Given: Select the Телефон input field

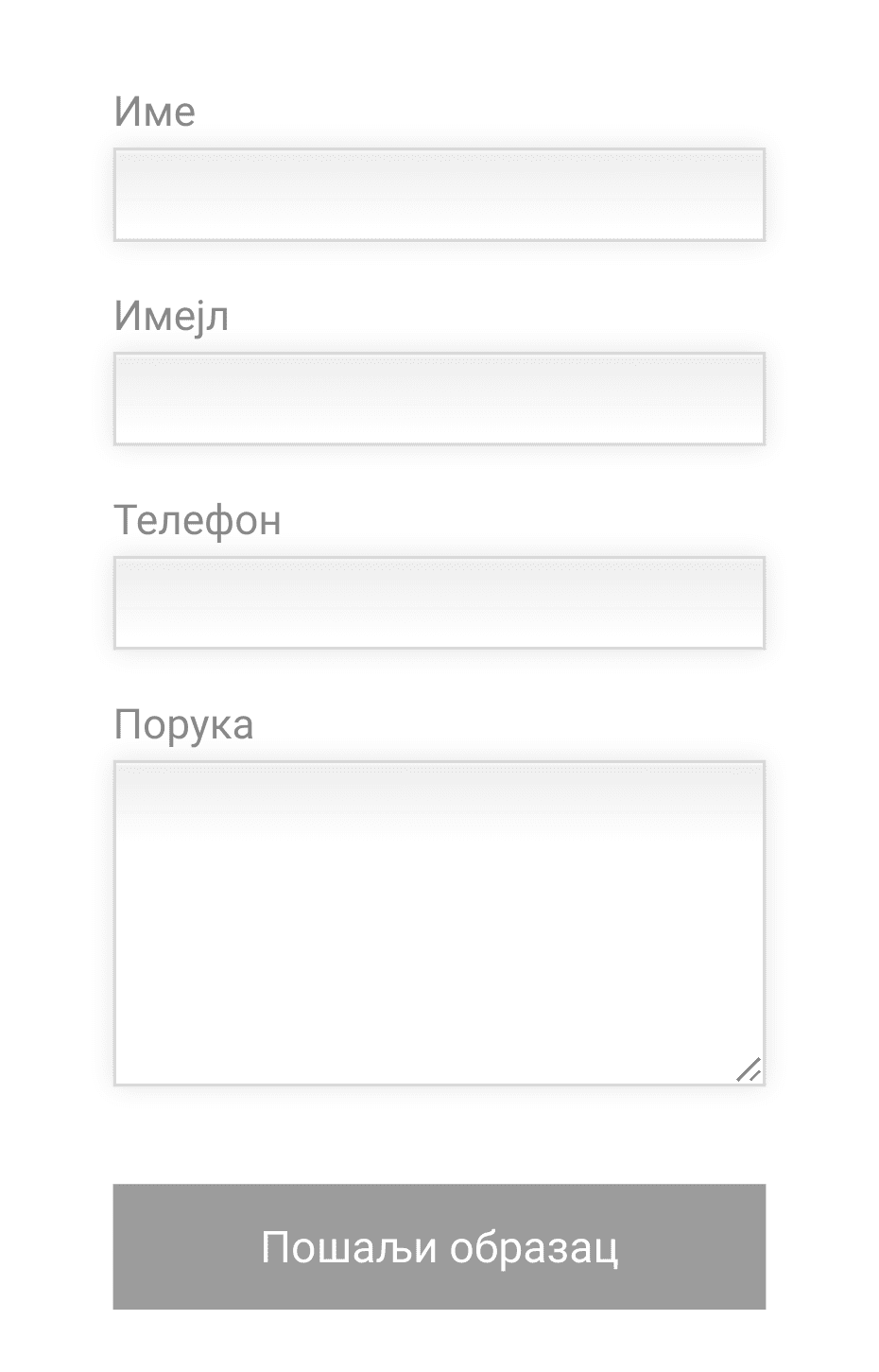Looking at the screenshot, I should coord(439,603).
